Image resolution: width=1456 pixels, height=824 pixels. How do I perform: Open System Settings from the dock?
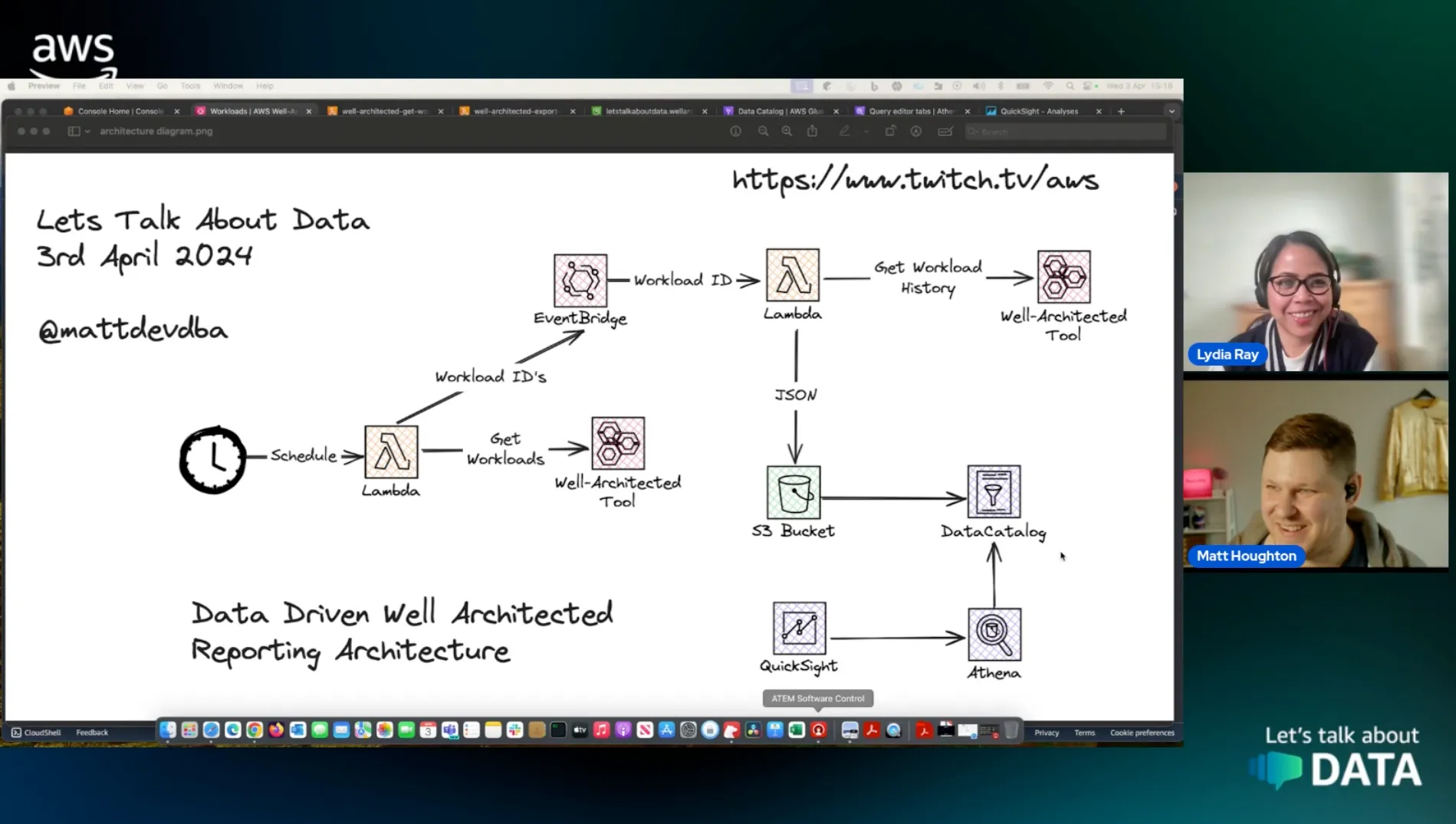[x=689, y=730]
